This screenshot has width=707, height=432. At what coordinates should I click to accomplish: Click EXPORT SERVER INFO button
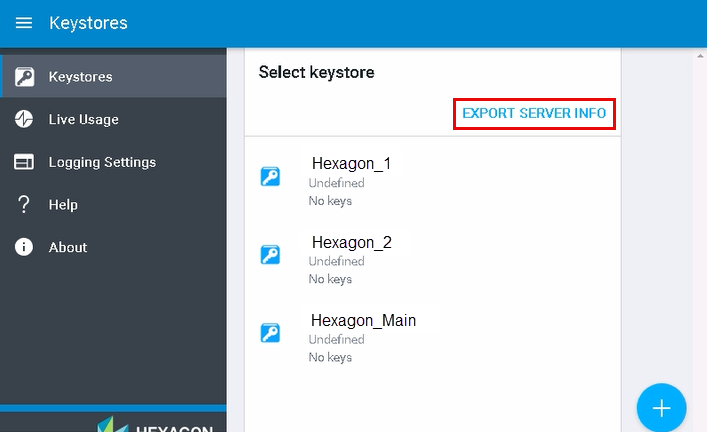coord(534,114)
